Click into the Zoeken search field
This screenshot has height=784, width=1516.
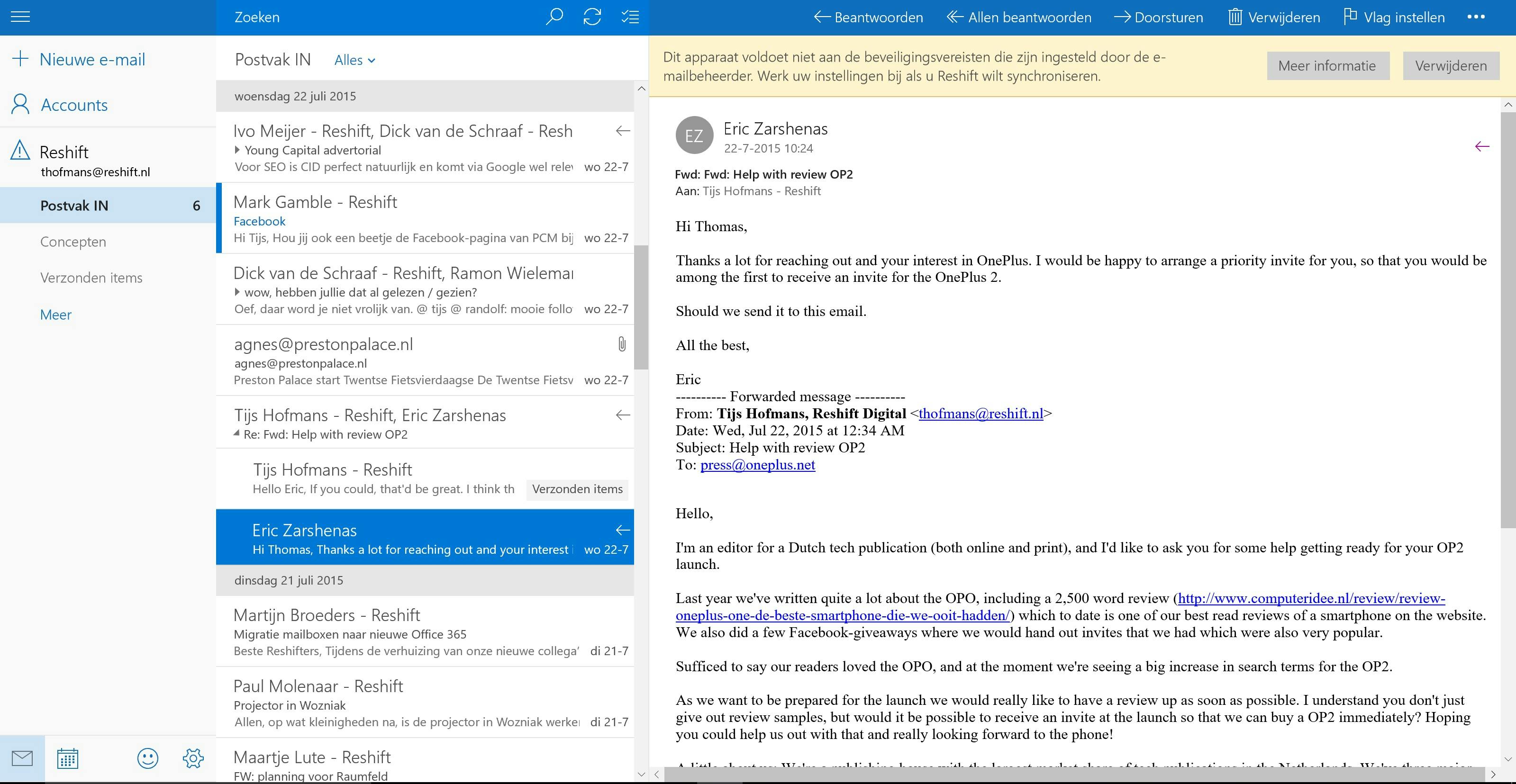377,17
